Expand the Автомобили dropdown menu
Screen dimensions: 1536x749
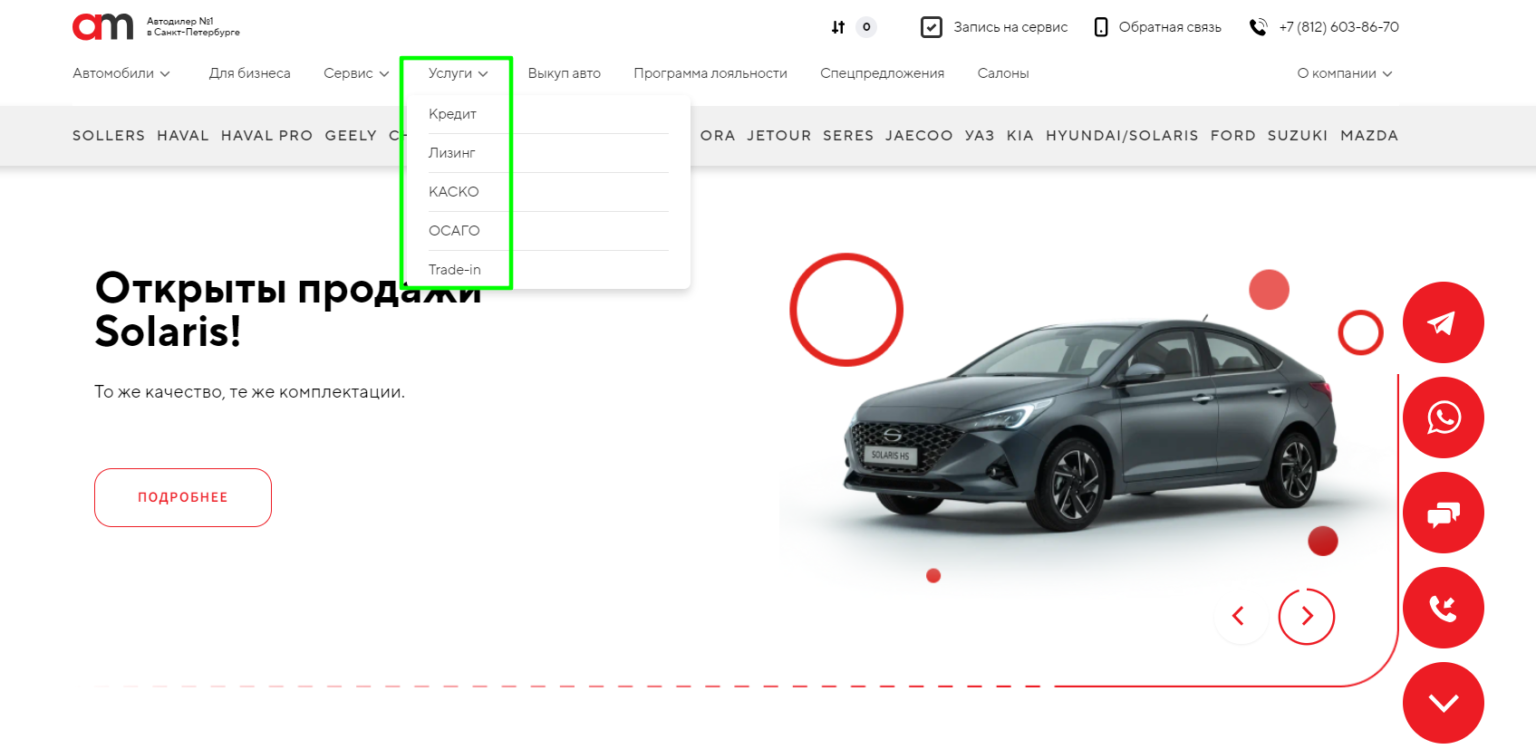pyautogui.click(x=121, y=73)
